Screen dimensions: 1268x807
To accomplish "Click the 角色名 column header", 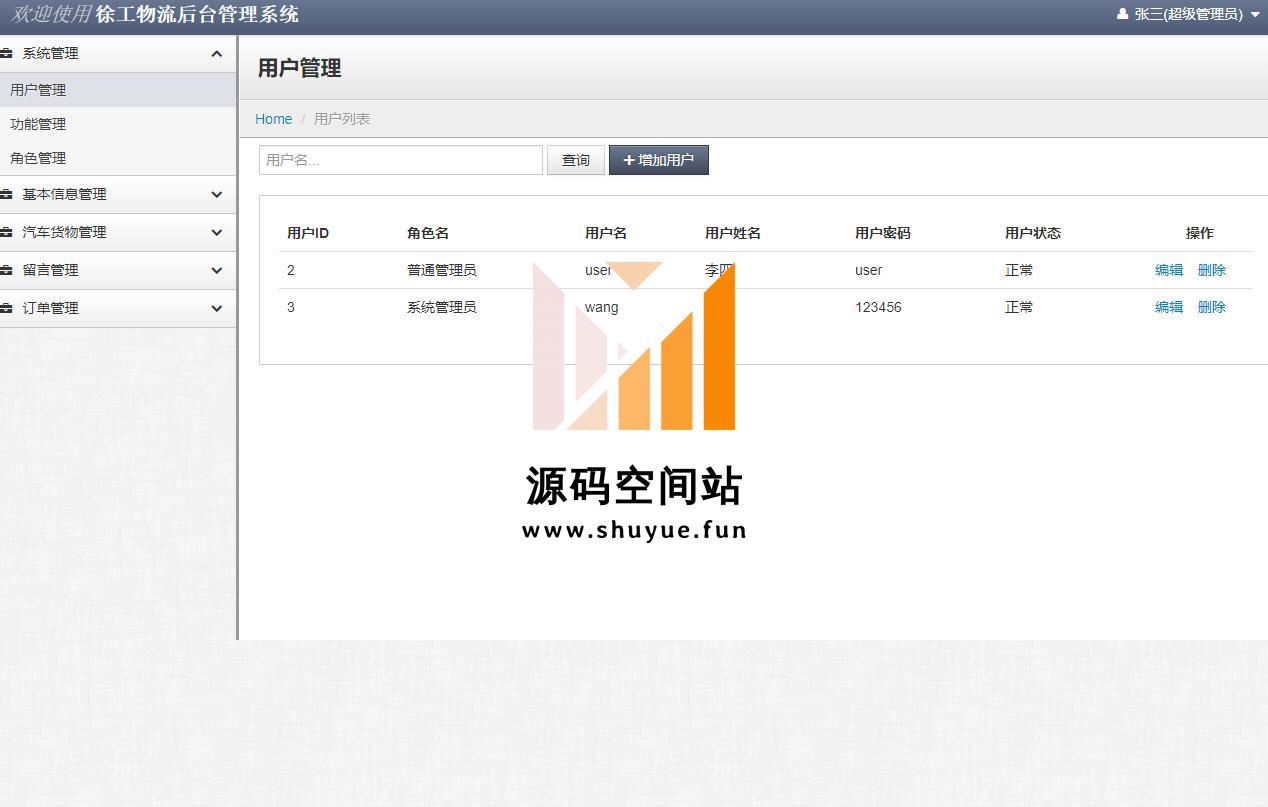I will 428,233.
